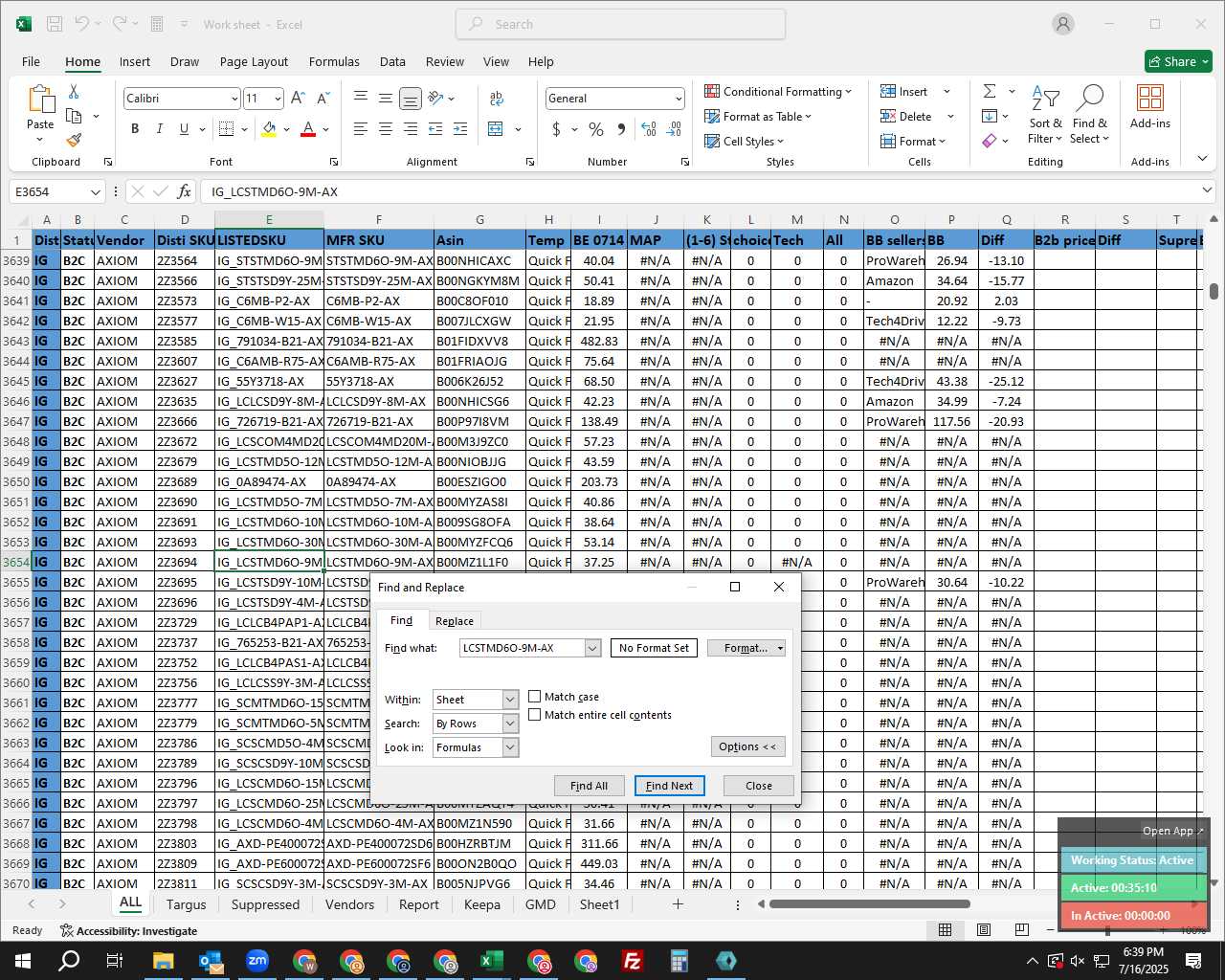The image size is (1225, 980).
Task: Enable Match case checkbox
Action: (x=535, y=697)
